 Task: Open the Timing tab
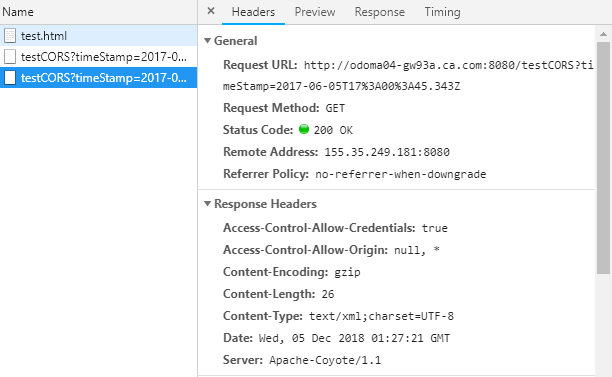click(442, 12)
